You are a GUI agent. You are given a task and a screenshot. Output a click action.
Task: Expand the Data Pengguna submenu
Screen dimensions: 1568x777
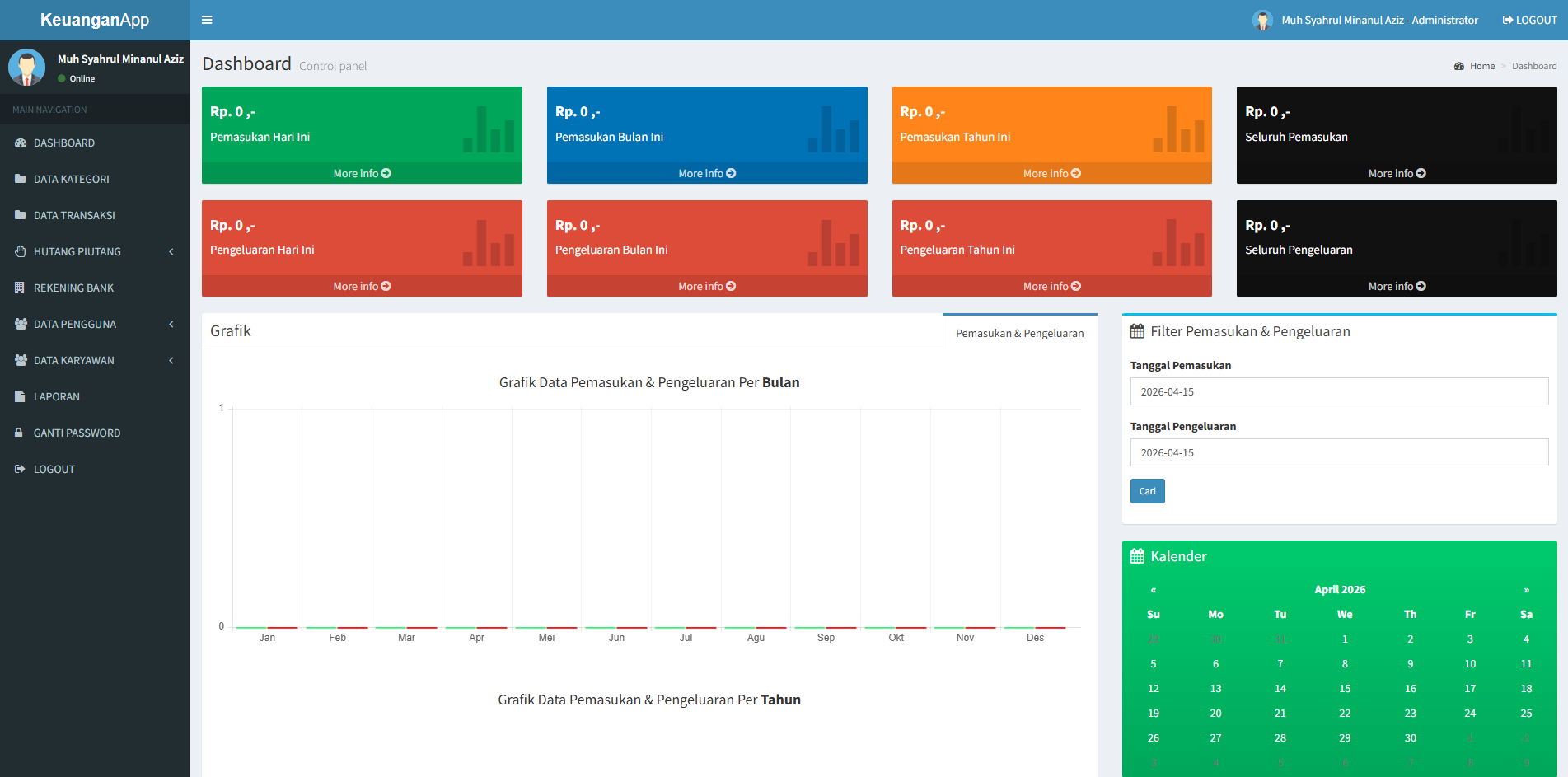[x=94, y=324]
